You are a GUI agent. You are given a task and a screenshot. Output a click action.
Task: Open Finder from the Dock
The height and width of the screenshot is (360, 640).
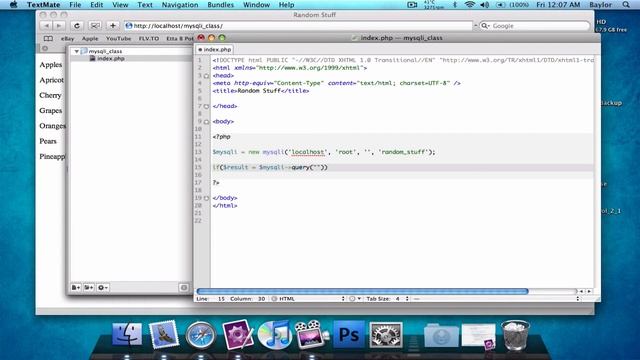tap(127, 334)
